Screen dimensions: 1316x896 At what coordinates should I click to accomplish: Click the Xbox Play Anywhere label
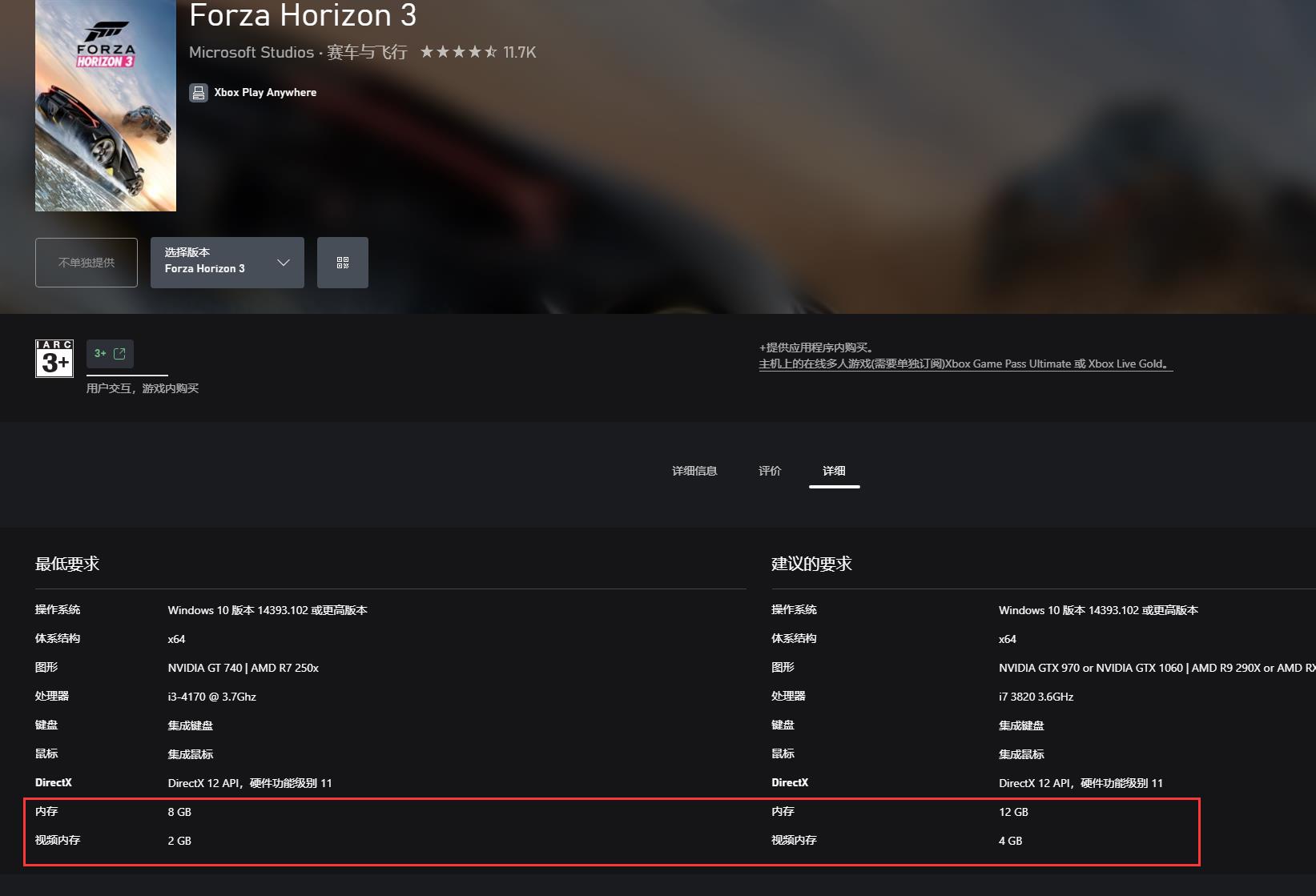[x=265, y=93]
